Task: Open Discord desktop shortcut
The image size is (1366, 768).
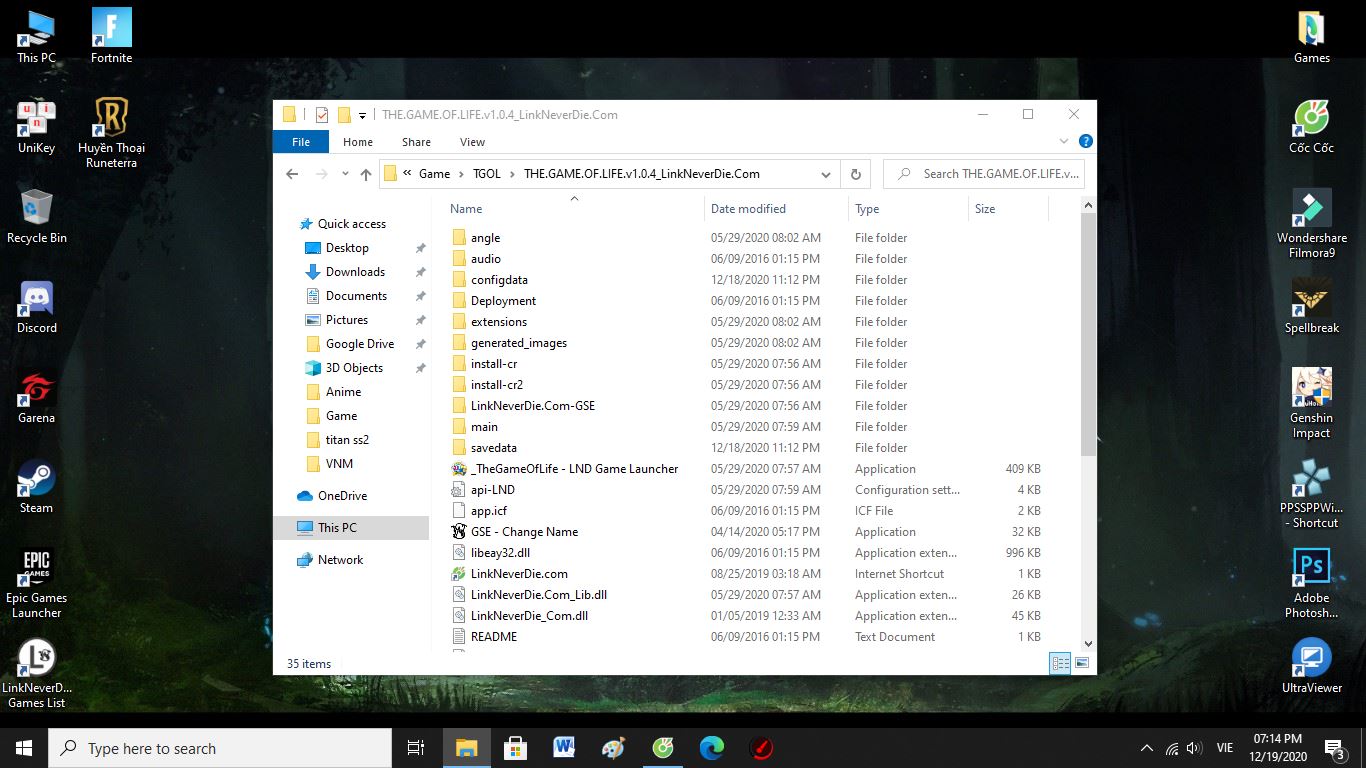Action: [37, 305]
